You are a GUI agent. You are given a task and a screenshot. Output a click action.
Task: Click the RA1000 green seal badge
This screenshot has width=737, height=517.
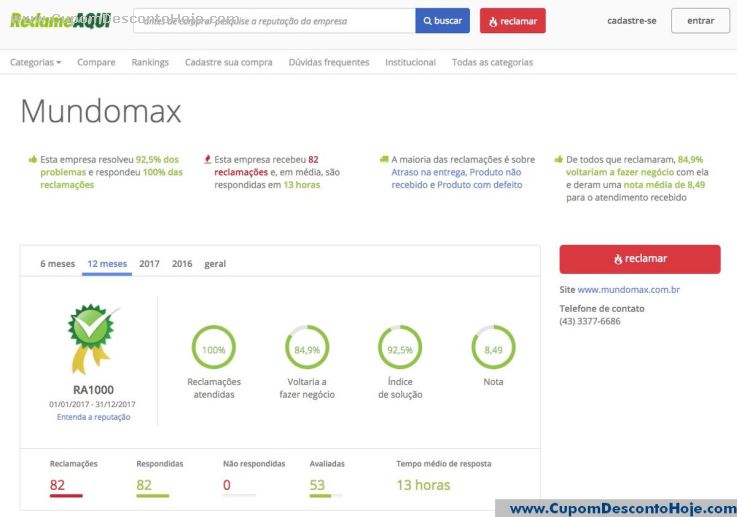tap(92, 338)
